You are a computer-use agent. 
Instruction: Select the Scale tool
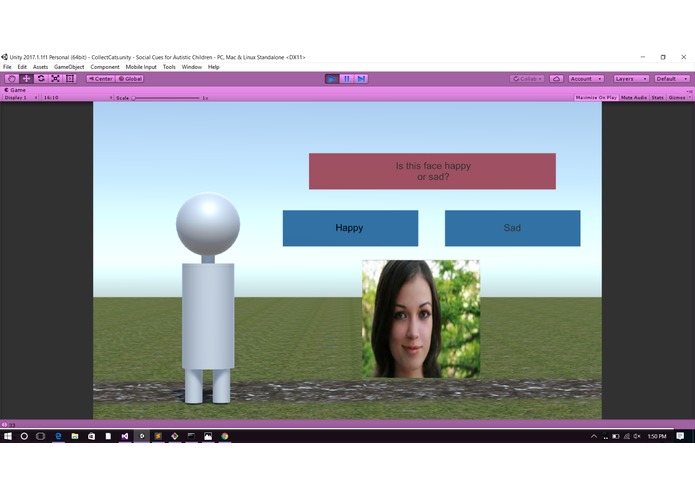(x=55, y=78)
